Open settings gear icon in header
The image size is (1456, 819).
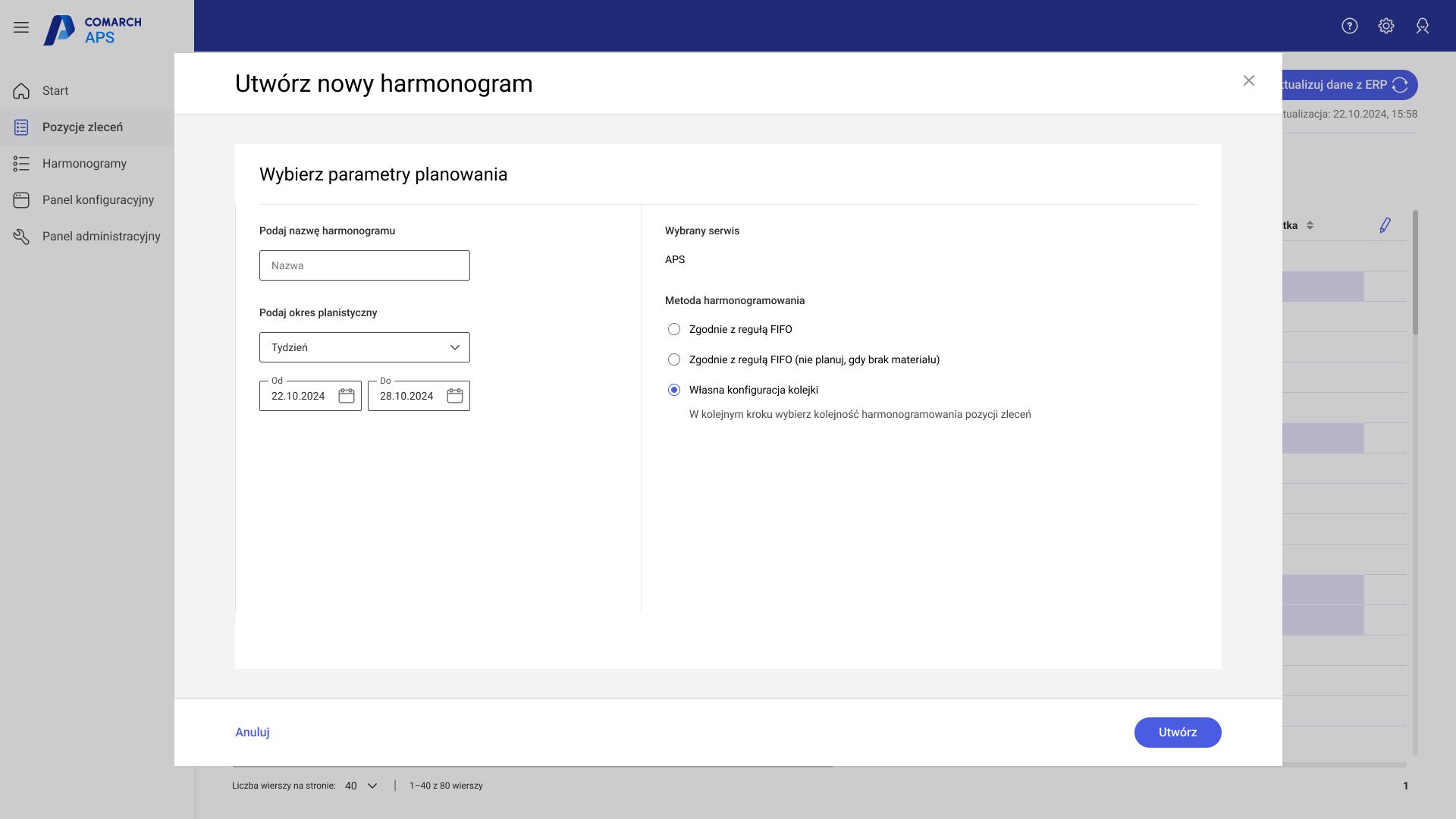tap(1385, 26)
